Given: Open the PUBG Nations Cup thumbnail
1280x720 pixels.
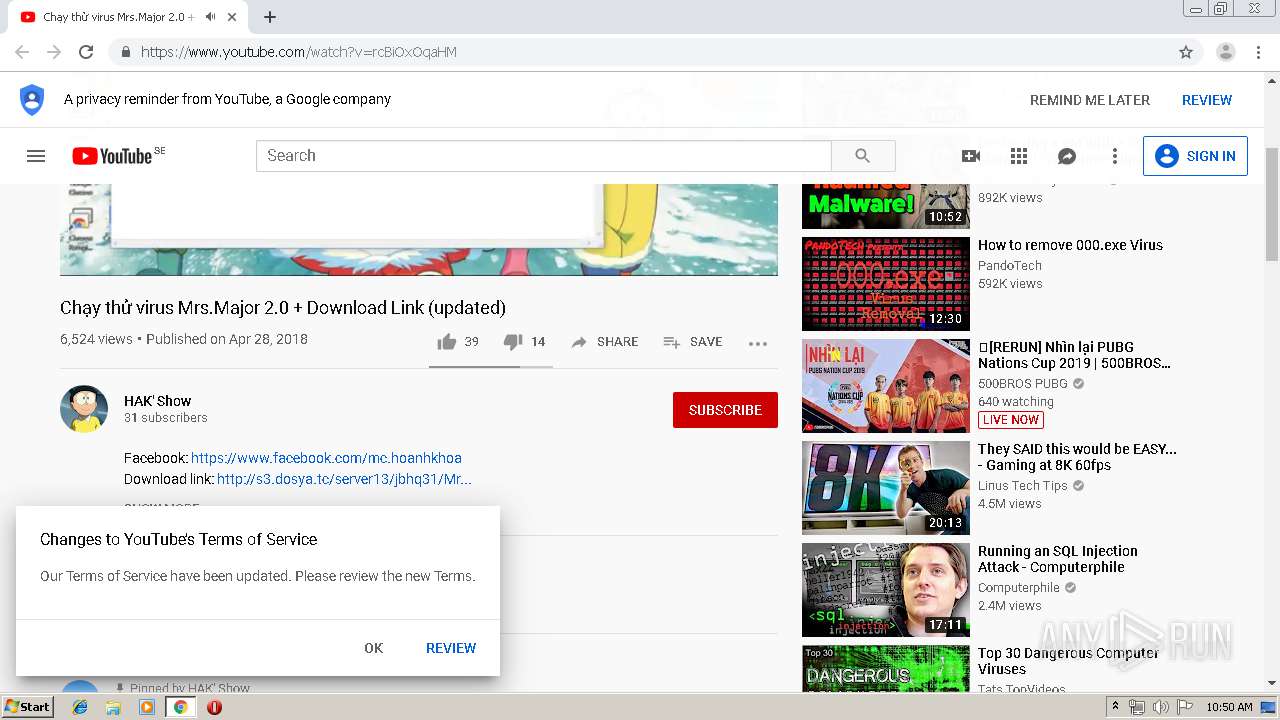Looking at the screenshot, I should 886,386.
